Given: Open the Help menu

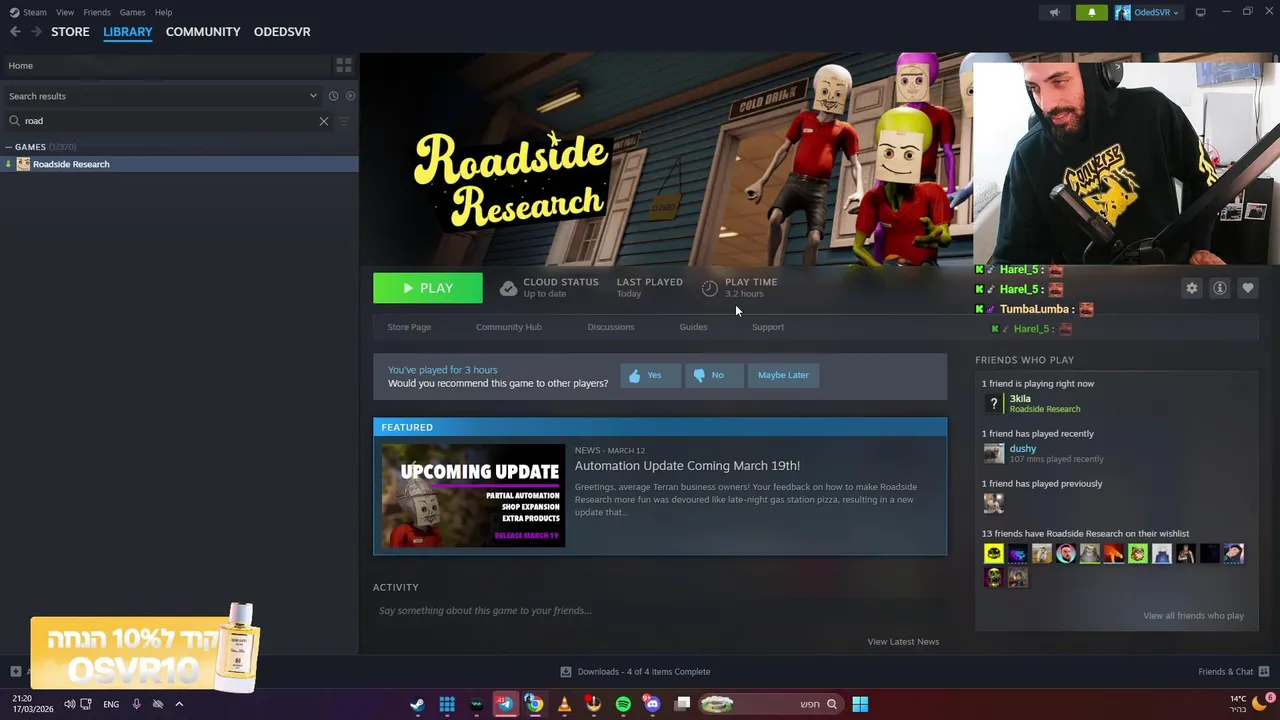Looking at the screenshot, I should pyautogui.click(x=163, y=12).
